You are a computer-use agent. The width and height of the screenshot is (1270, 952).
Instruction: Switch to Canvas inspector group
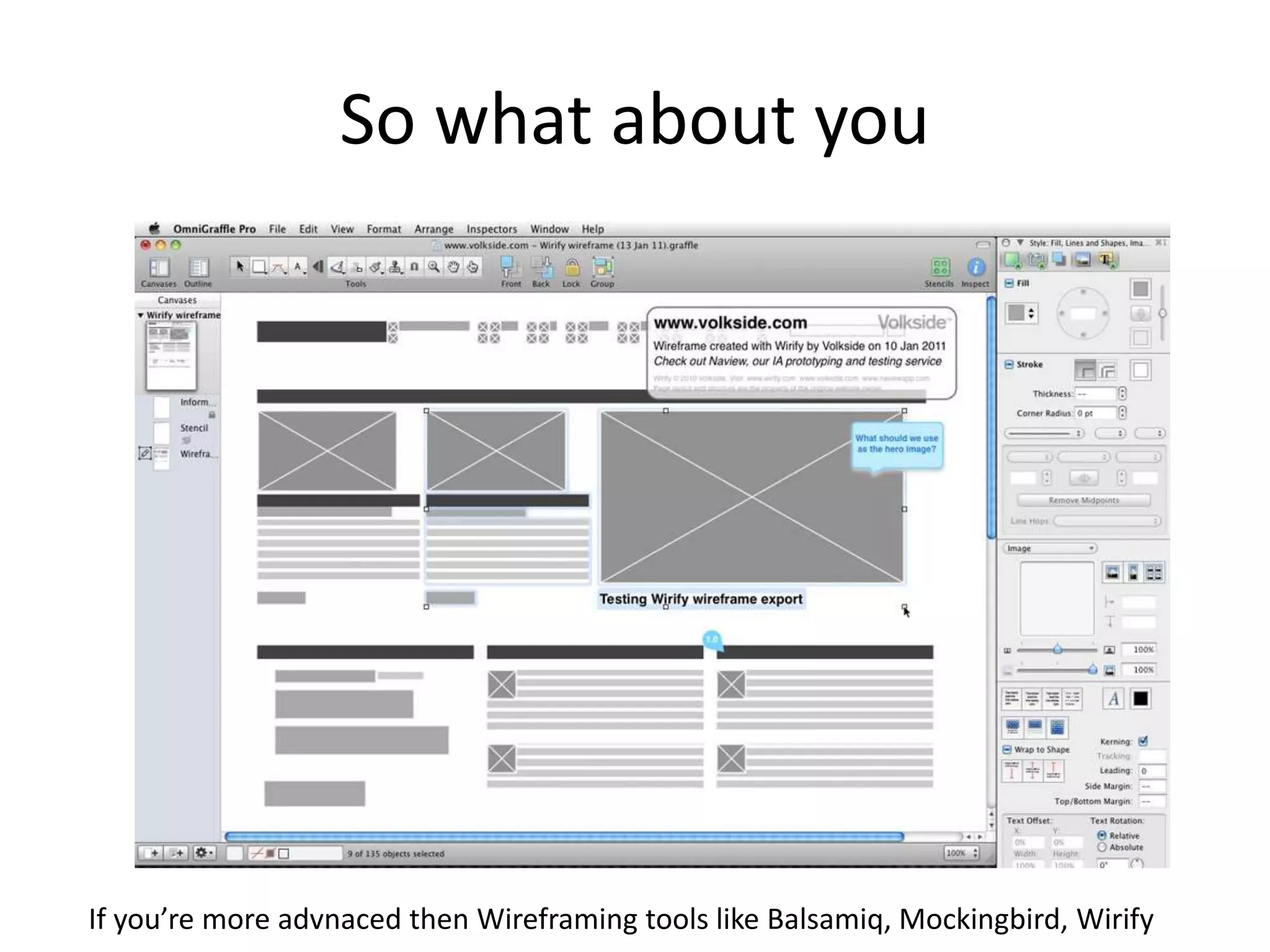pyautogui.click(x=1059, y=260)
